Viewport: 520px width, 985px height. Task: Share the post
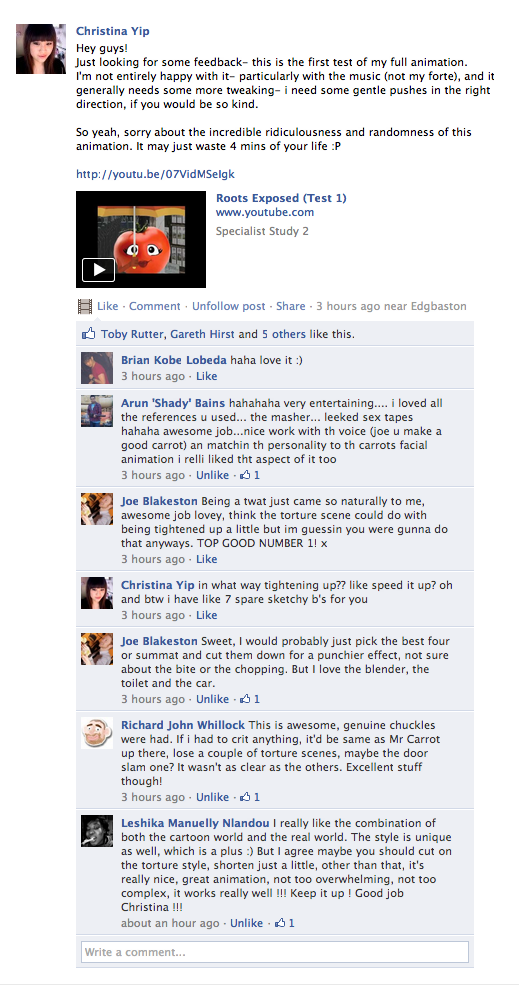pos(291,307)
